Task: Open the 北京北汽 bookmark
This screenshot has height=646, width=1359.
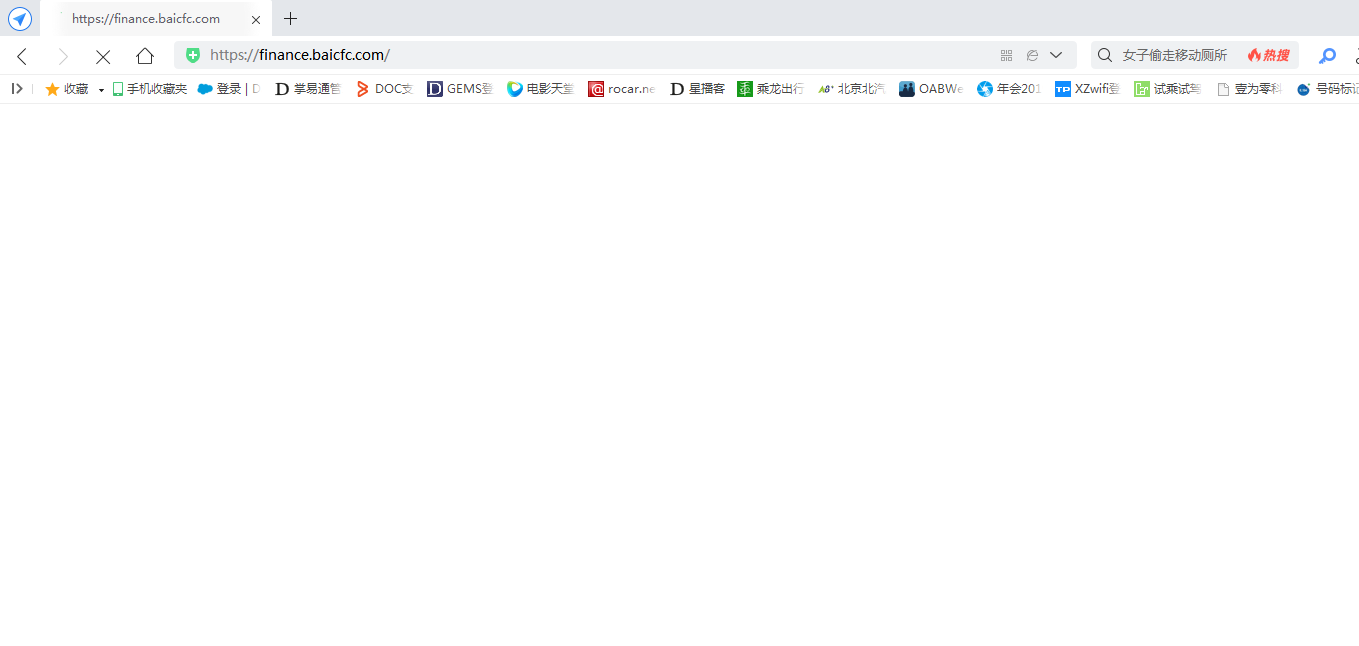Action: (851, 89)
